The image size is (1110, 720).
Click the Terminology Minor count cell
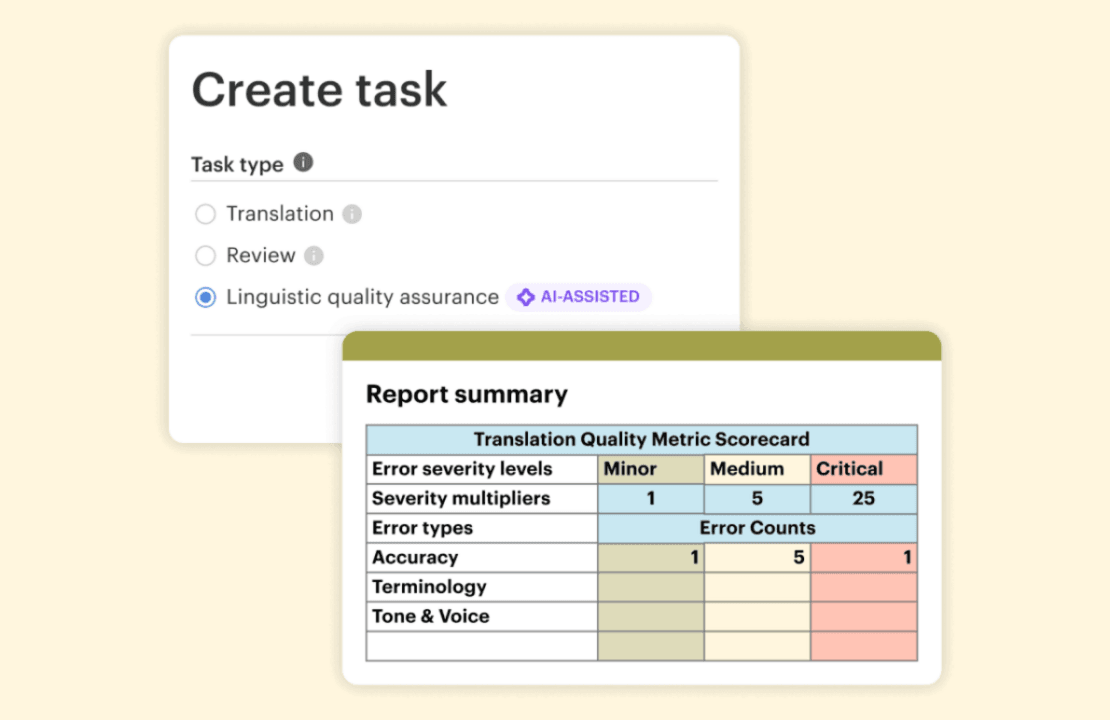tap(651, 587)
